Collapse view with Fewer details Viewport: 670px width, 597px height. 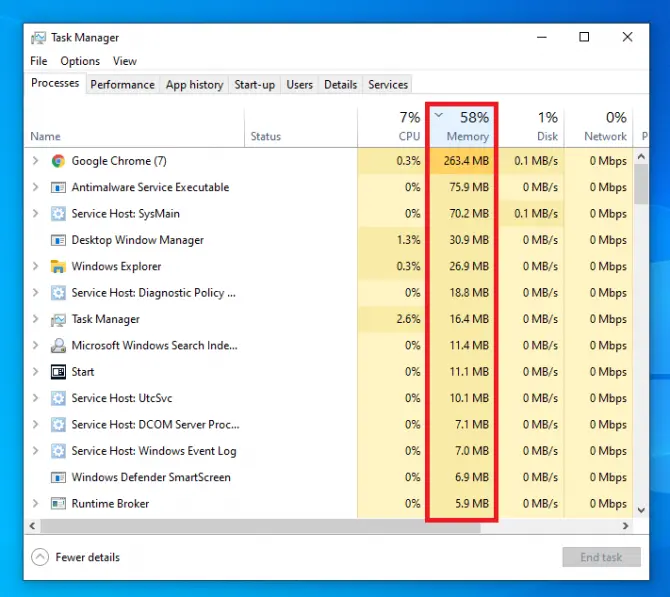tap(76, 557)
